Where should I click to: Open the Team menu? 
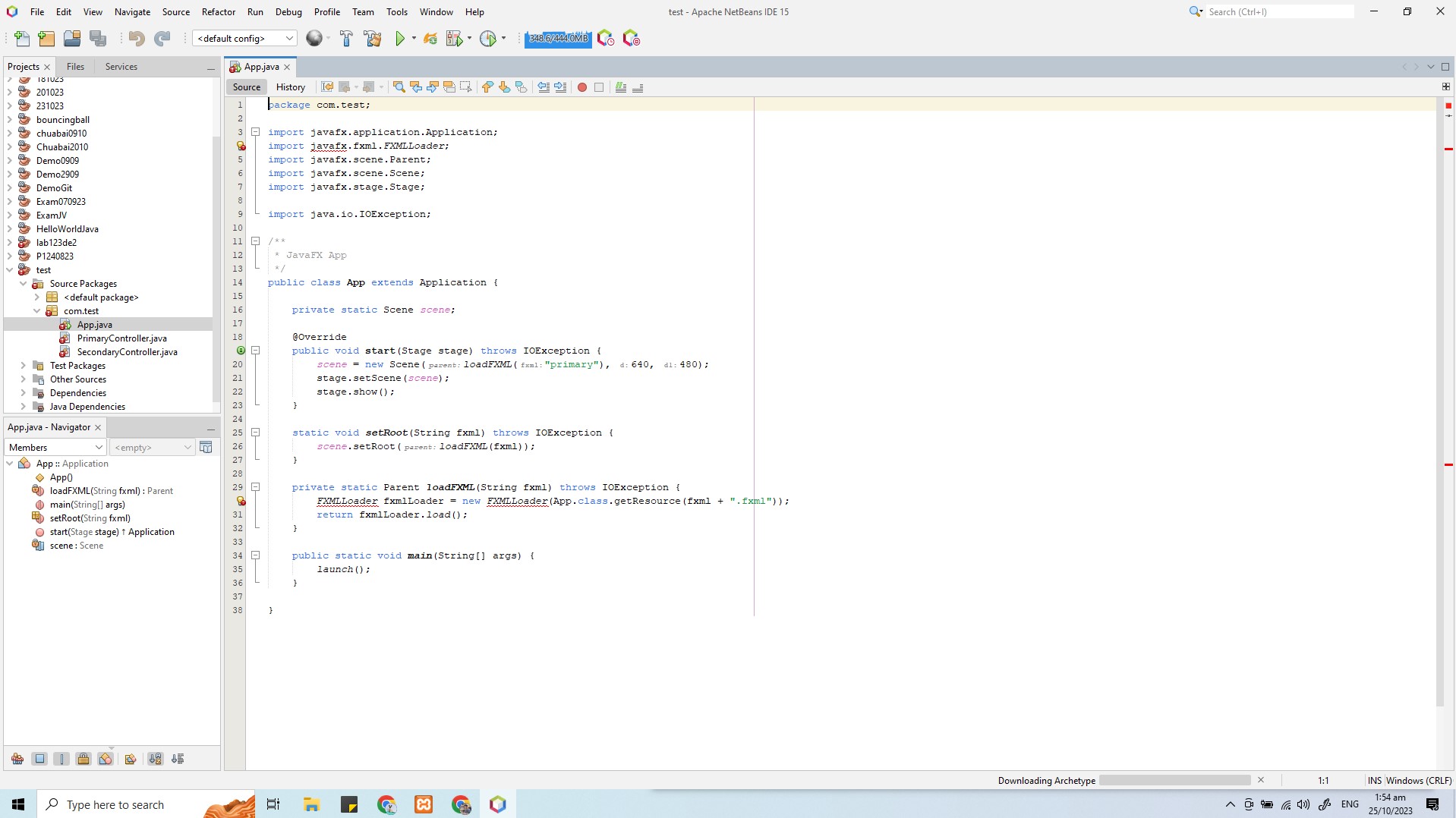[x=363, y=12]
